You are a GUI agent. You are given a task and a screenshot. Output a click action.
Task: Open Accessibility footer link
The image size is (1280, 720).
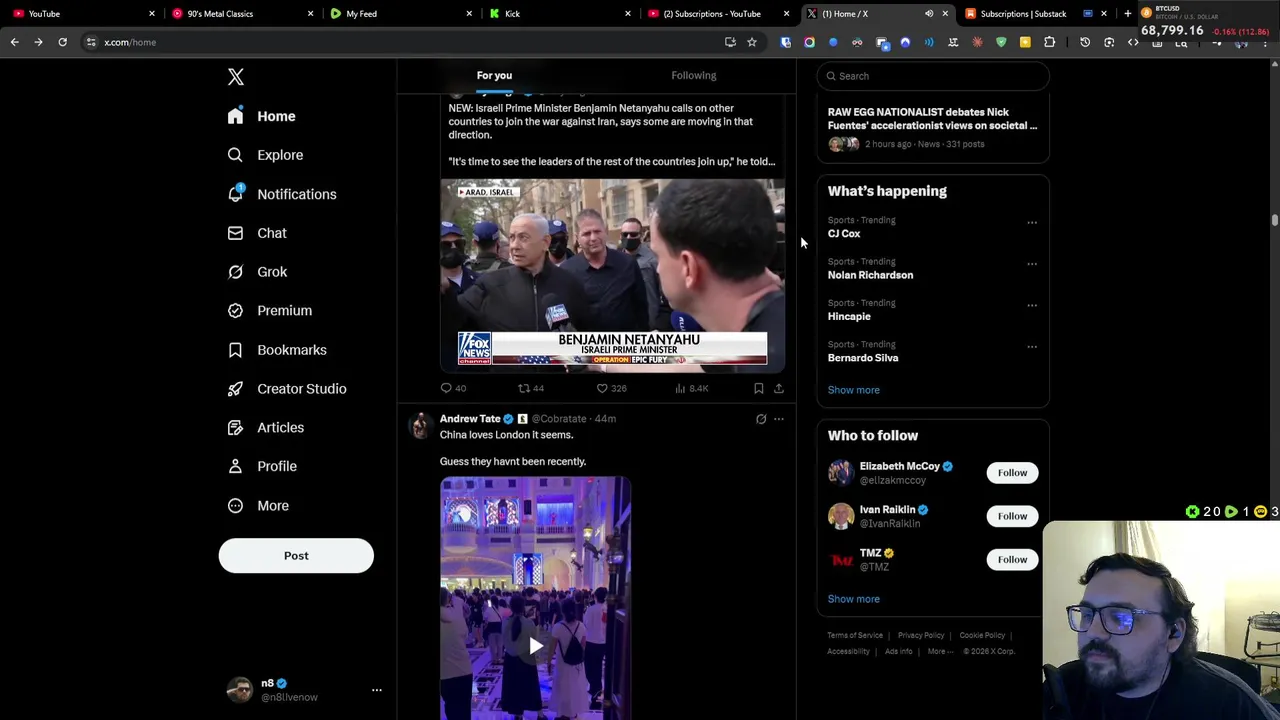click(x=848, y=651)
